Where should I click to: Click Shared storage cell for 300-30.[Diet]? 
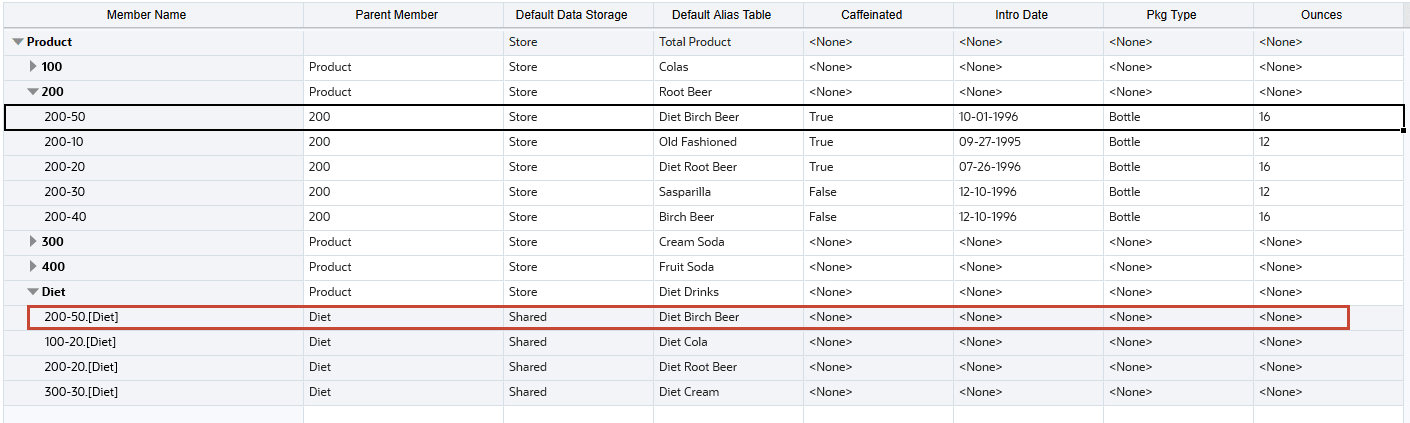click(x=527, y=392)
